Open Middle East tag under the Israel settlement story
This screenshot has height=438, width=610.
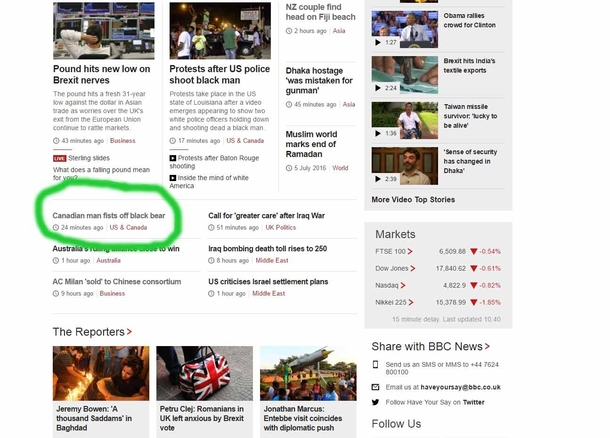(268, 294)
